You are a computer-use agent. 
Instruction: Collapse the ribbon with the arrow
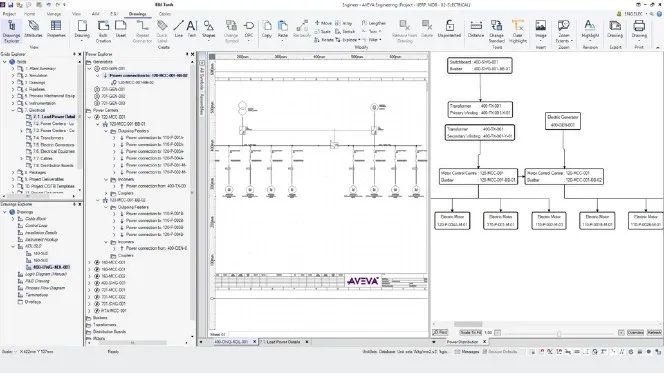658,48
